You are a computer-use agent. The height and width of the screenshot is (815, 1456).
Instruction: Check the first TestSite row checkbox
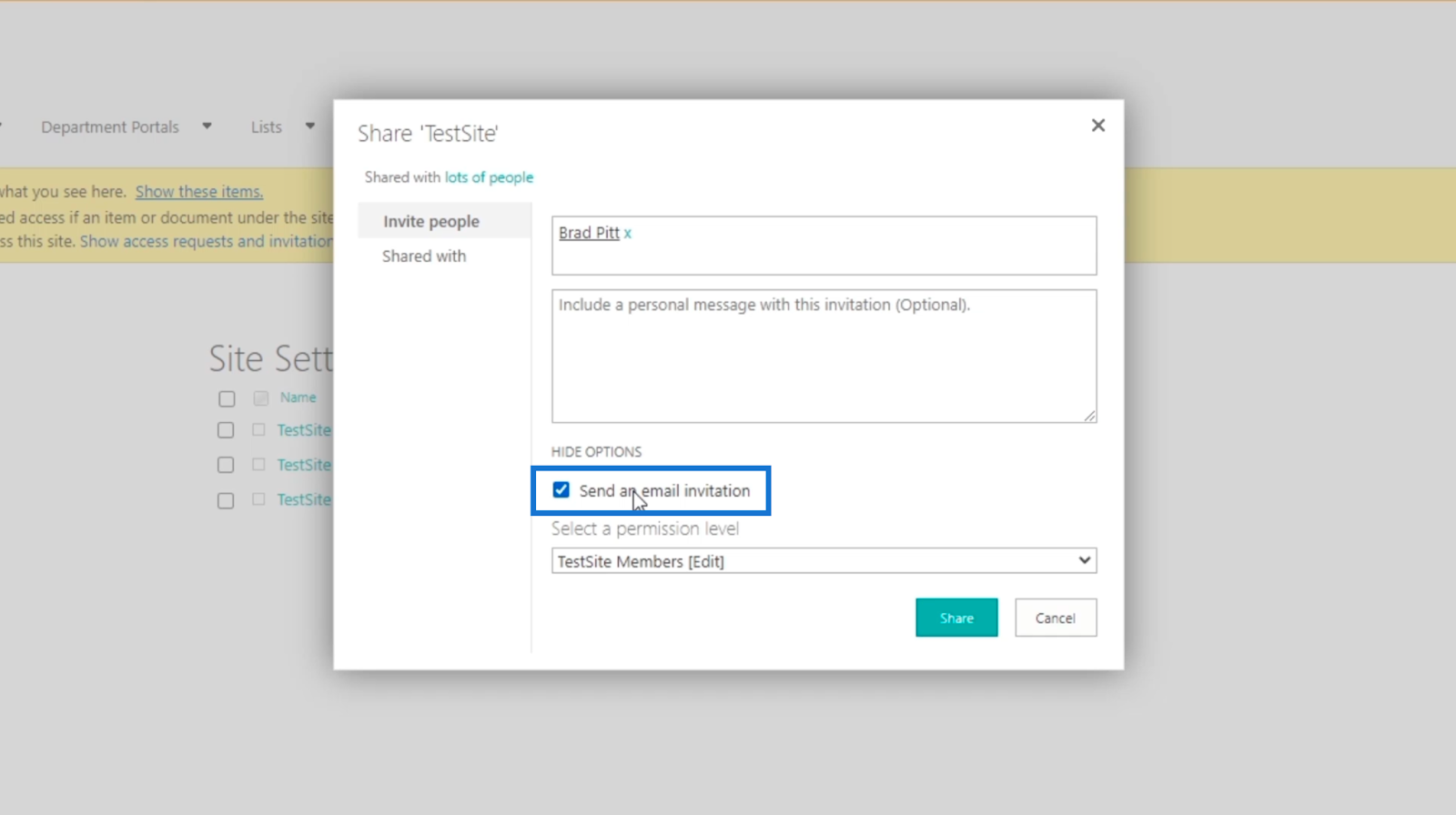226,430
